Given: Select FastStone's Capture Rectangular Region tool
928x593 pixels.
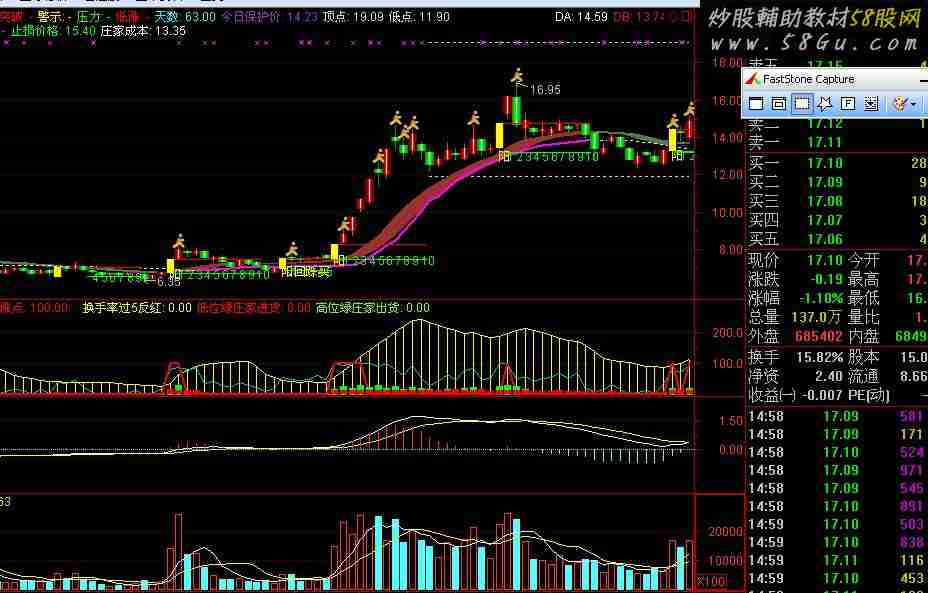Looking at the screenshot, I should click(x=801, y=104).
